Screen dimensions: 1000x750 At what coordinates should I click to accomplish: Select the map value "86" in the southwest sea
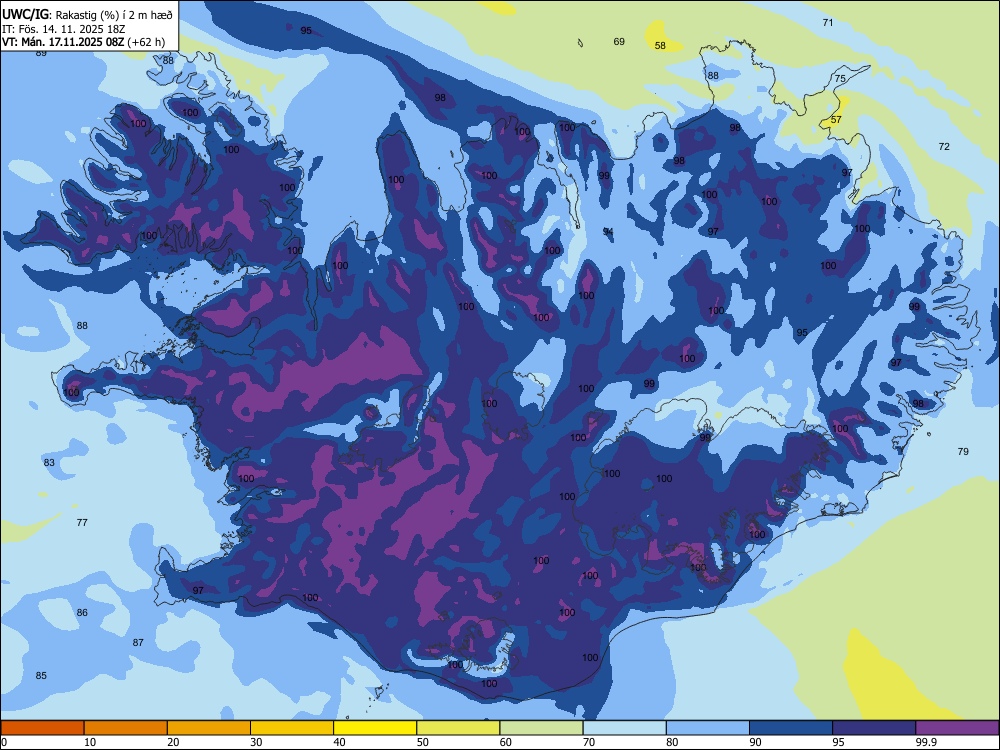(82, 613)
